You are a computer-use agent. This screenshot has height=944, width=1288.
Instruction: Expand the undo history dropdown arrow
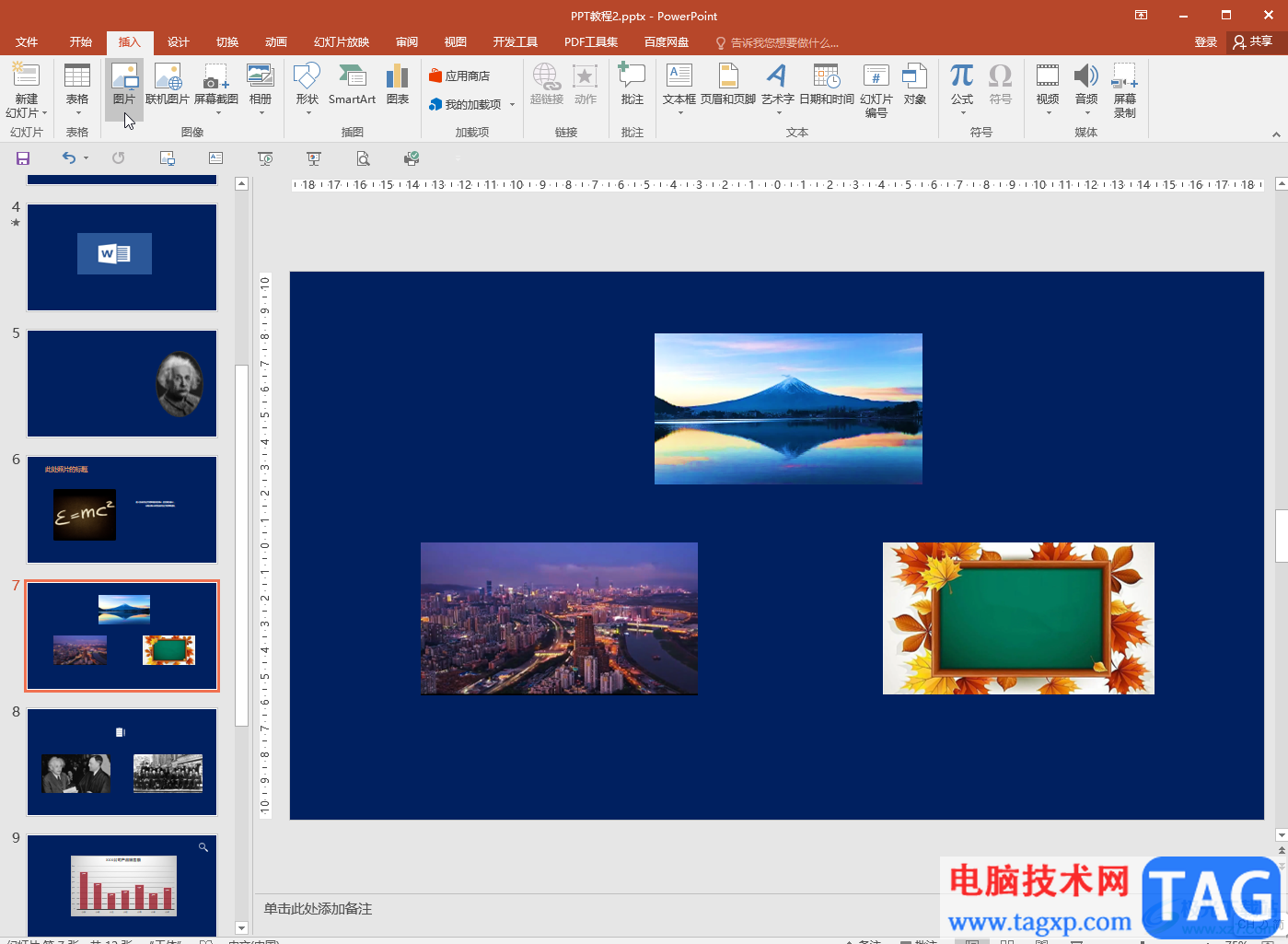pyautogui.click(x=87, y=158)
